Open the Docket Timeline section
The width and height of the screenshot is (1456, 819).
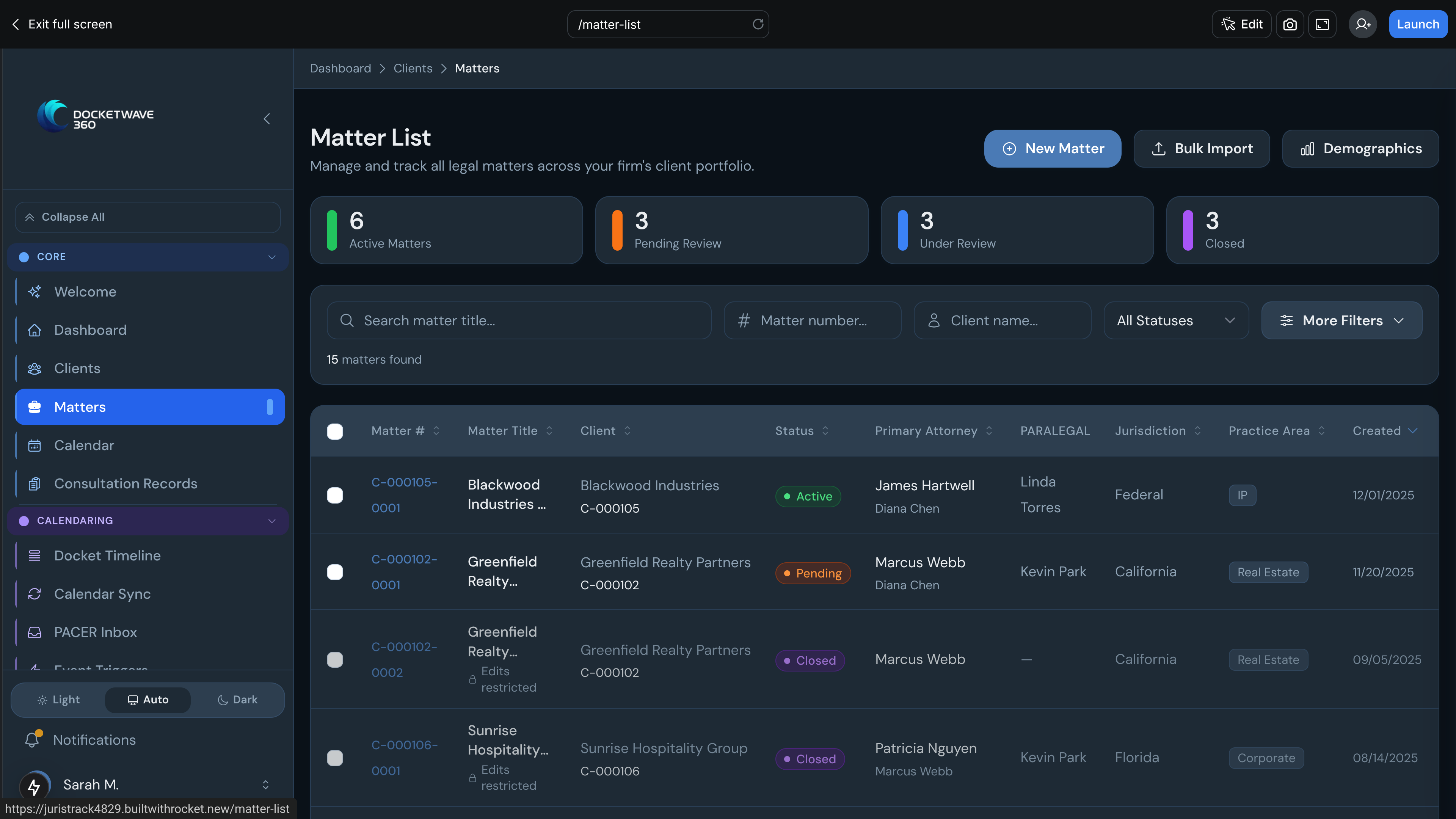pyautogui.click(x=107, y=555)
